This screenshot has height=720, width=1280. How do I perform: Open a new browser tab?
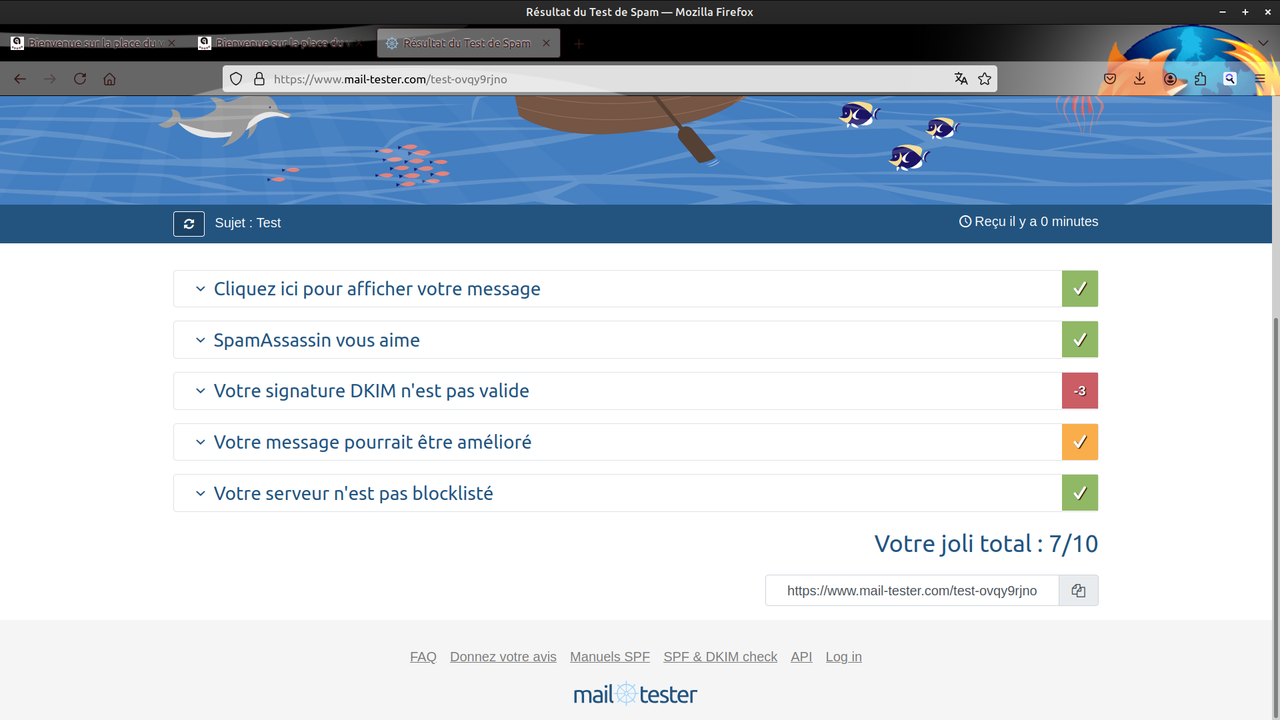pos(578,43)
